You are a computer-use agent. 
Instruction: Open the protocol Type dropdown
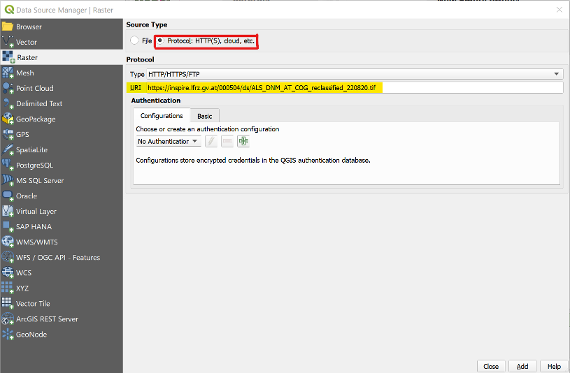(355, 74)
